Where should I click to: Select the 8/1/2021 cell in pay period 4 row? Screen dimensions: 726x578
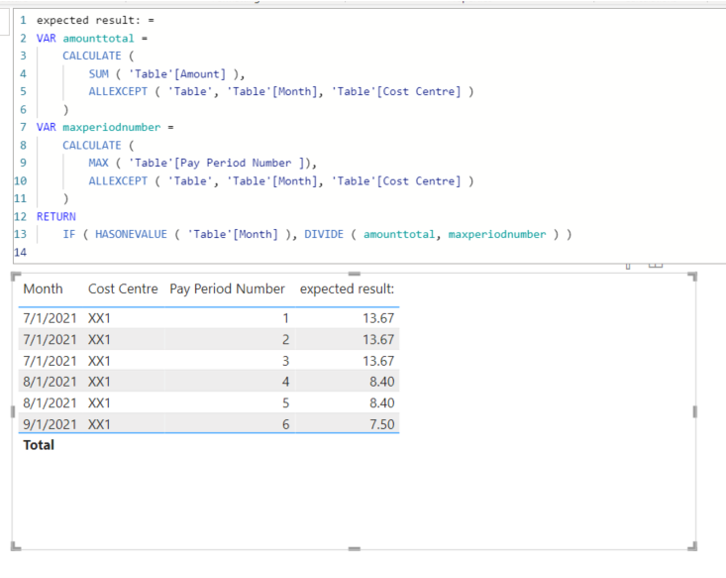[50, 382]
